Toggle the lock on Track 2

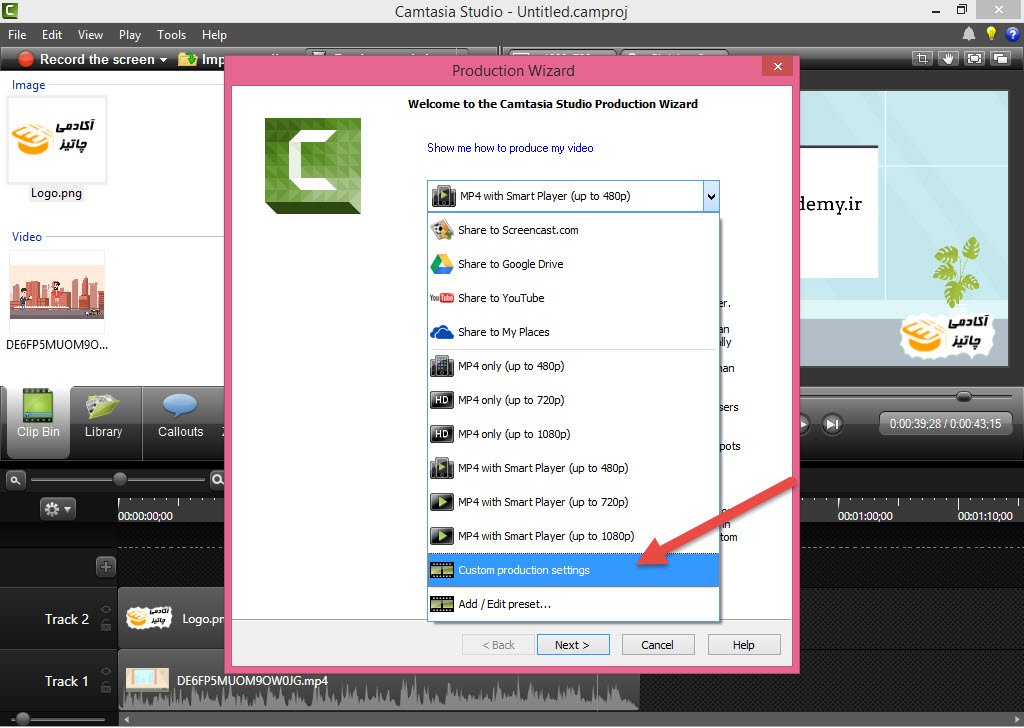coord(106,625)
